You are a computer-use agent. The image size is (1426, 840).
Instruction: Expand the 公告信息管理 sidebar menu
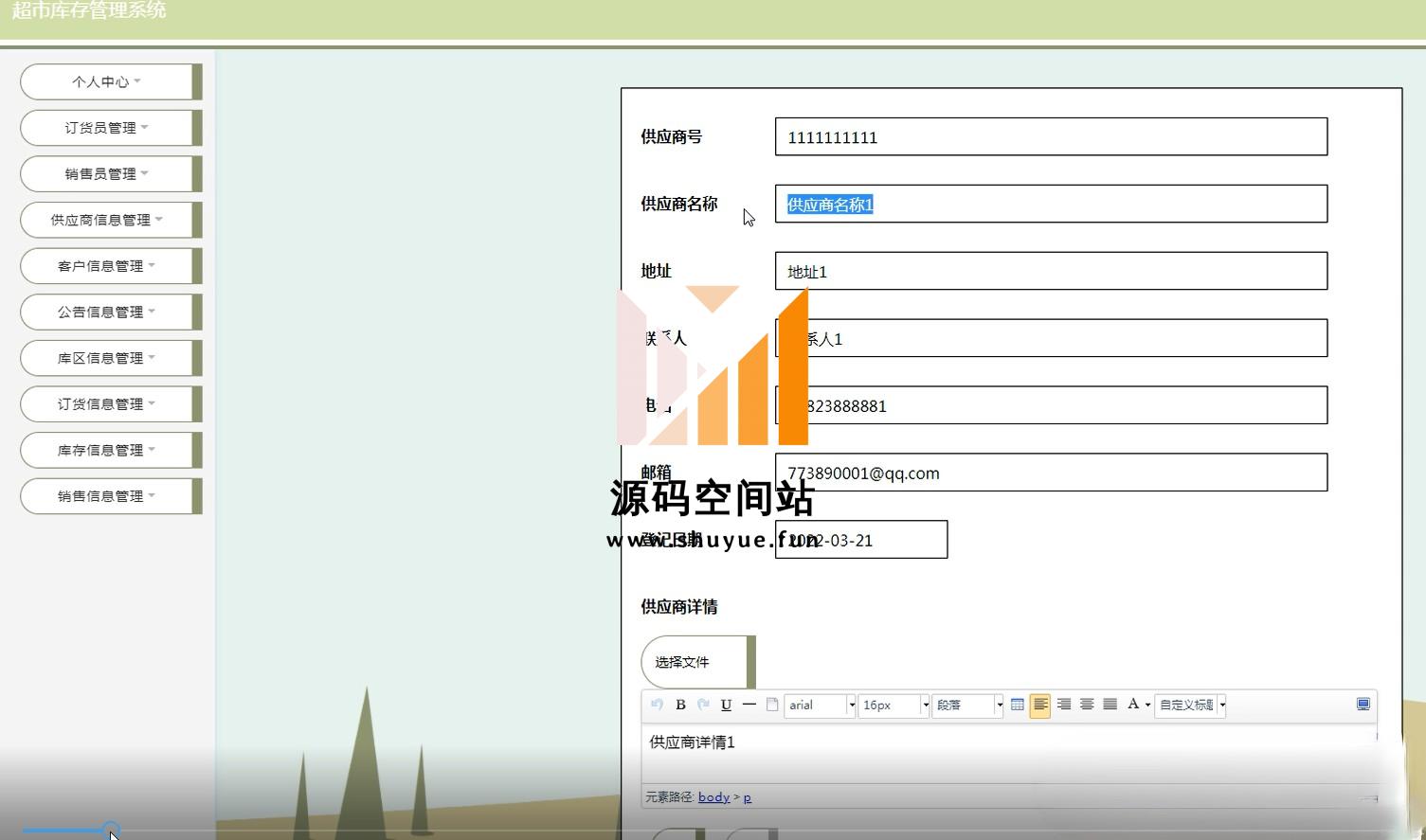coord(111,312)
